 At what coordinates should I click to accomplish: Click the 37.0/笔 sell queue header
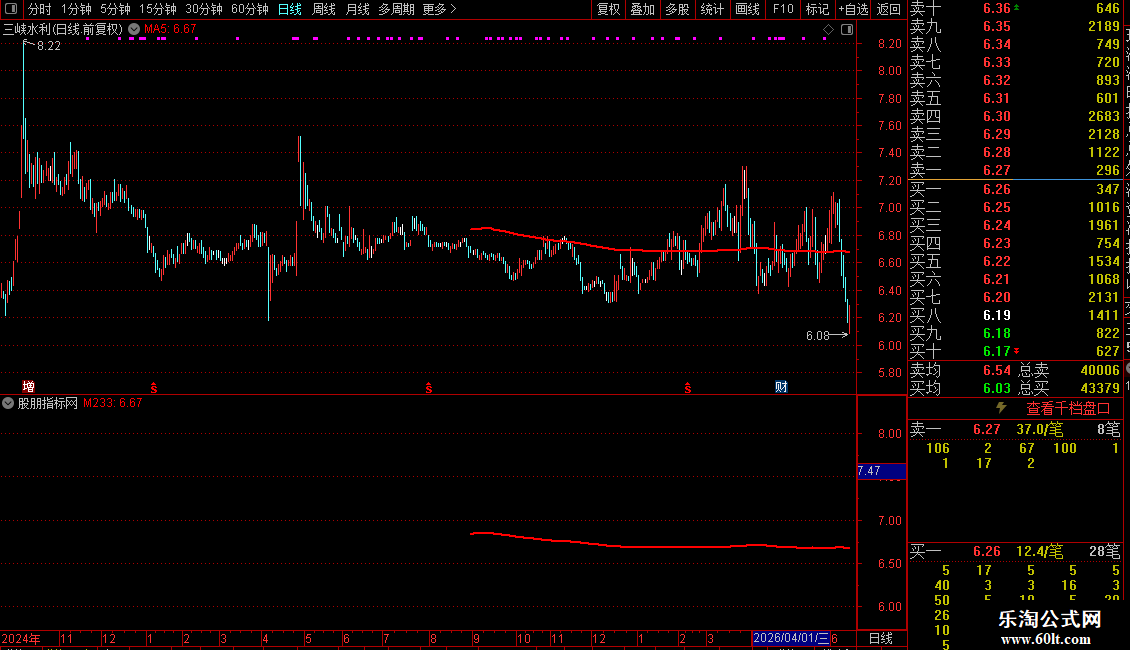tap(1039, 429)
